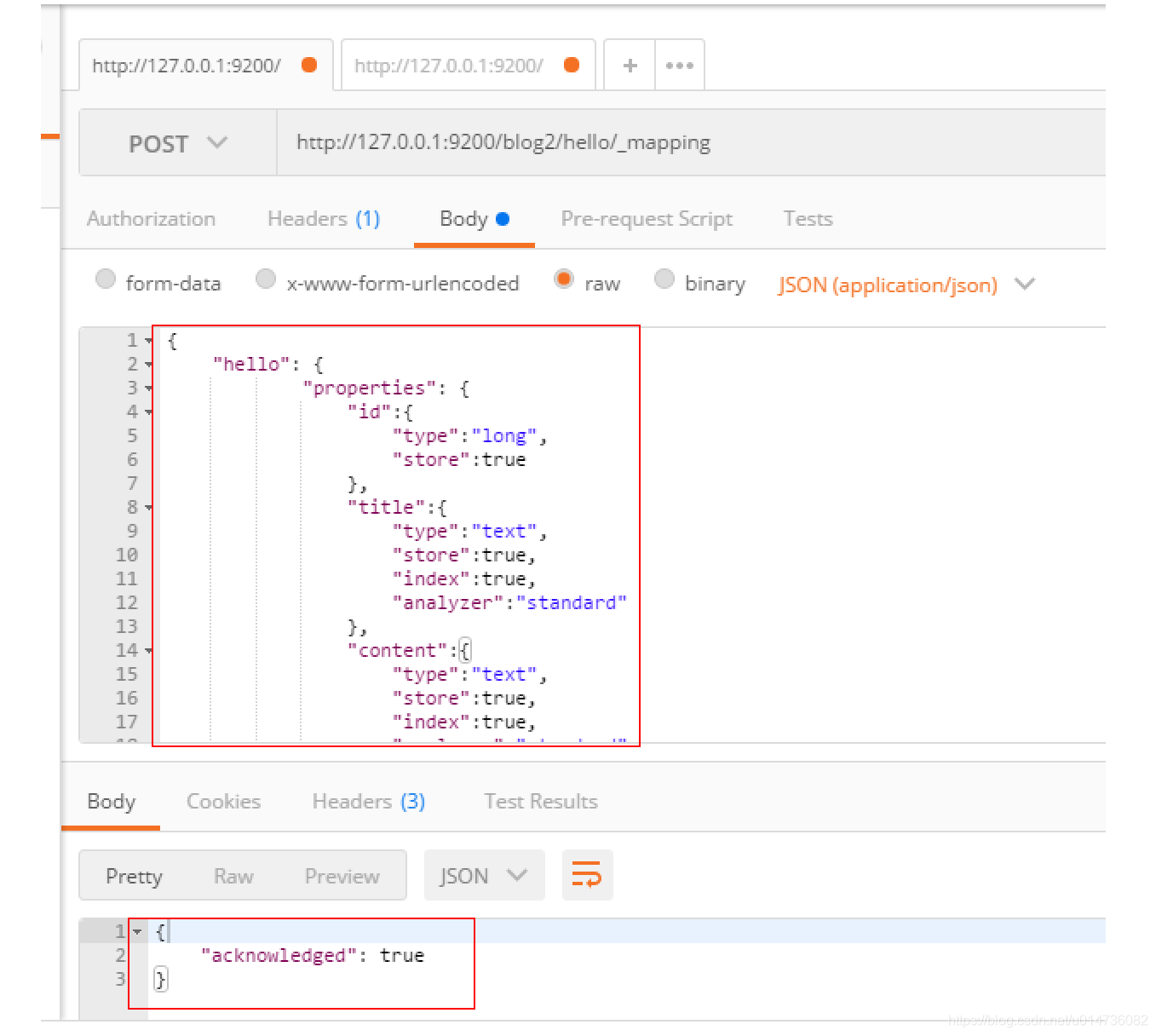Viewport: 1156px width, 1036px height.
Task: Select the x-www-form-urlencoded radio button
Action: coord(266,279)
